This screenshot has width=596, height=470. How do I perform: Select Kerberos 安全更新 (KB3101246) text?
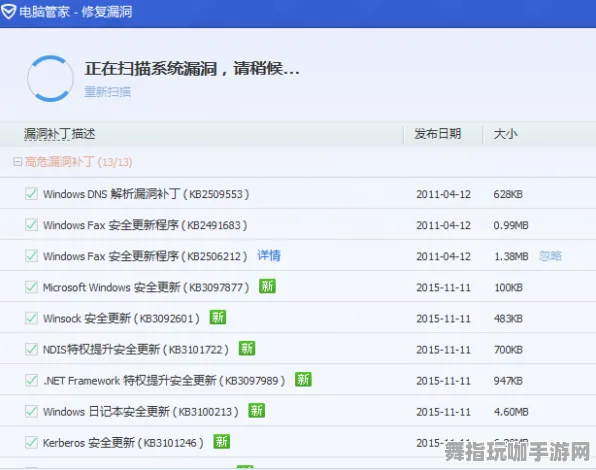coord(123,443)
